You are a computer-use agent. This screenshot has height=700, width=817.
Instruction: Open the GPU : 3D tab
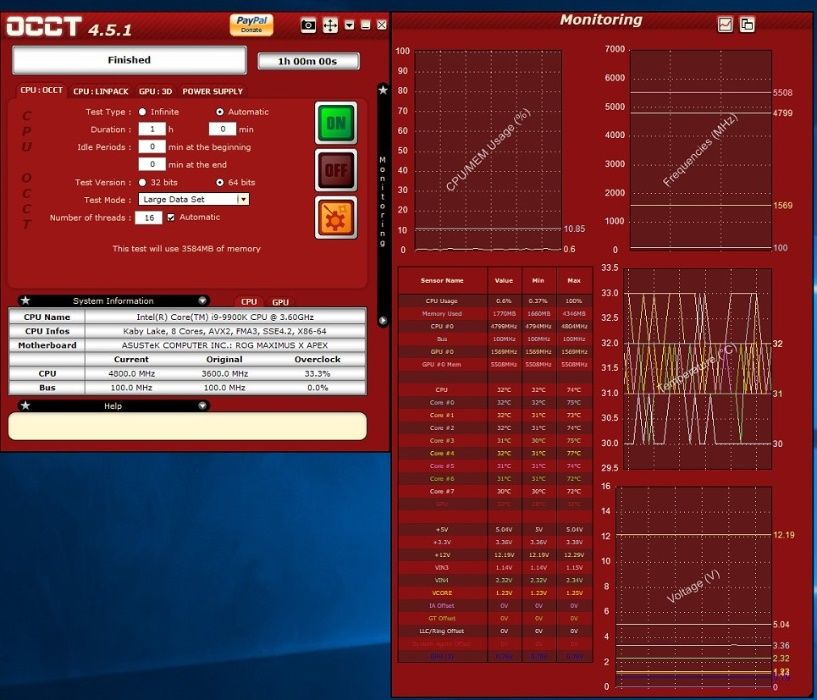[155, 91]
